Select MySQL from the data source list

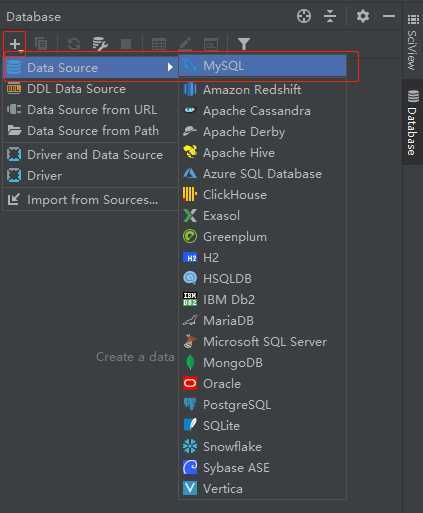click(263, 66)
